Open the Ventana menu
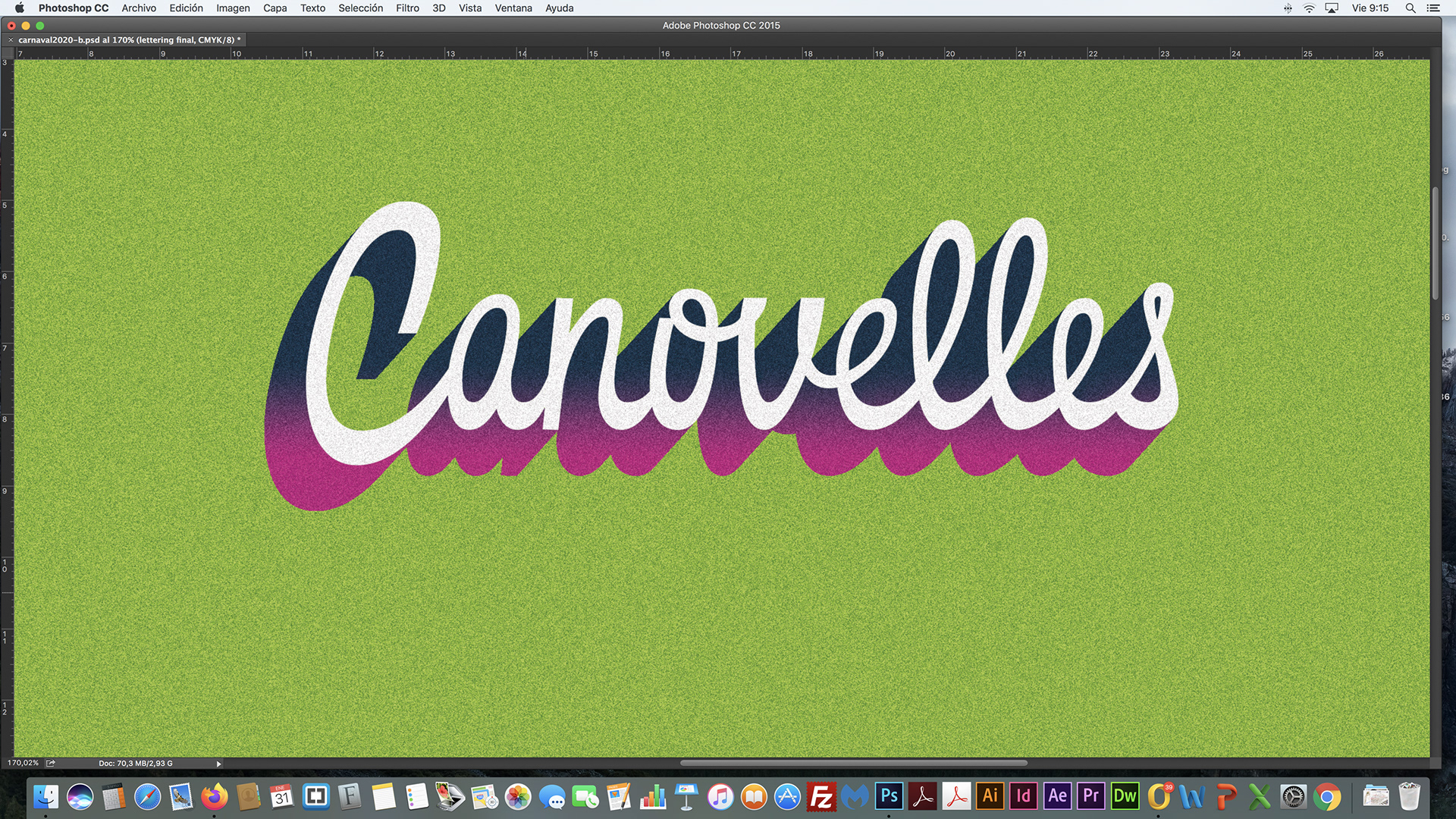 coord(513,8)
